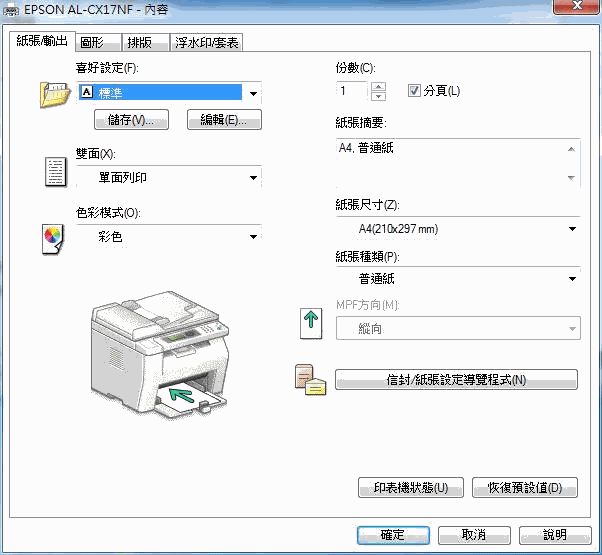The width and height of the screenshot is (602, 555).
Task: Switch to the 排版 tab
Action: 145,42
